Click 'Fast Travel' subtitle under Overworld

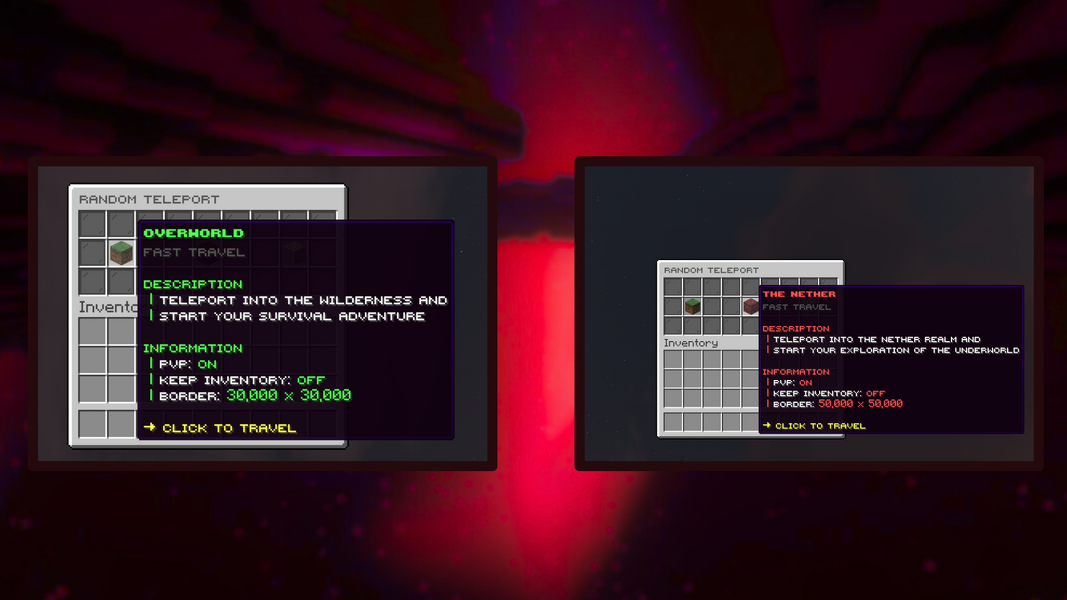tap(194, 252)
